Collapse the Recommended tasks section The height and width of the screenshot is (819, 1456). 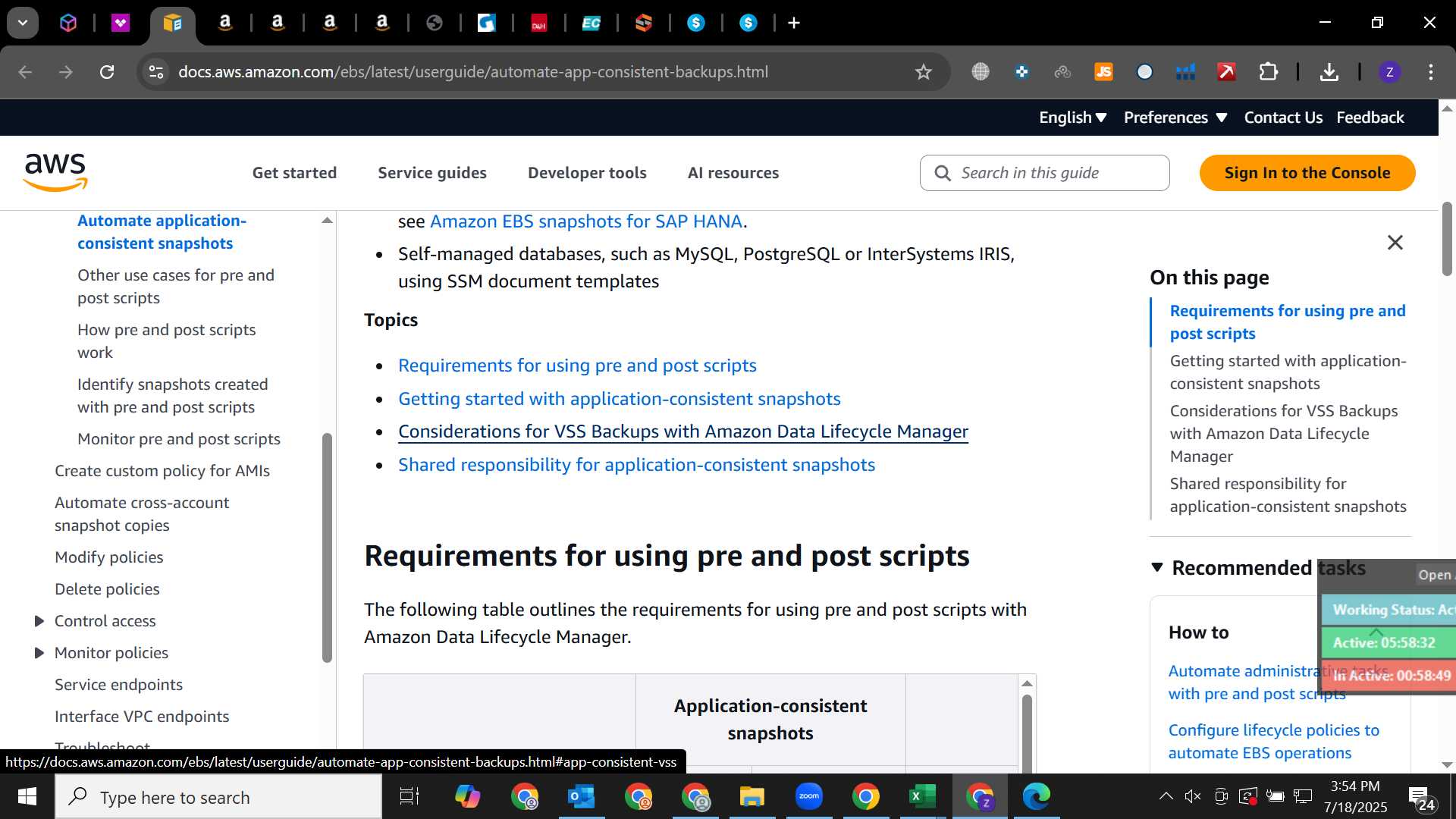click(x=1157, y=568)
